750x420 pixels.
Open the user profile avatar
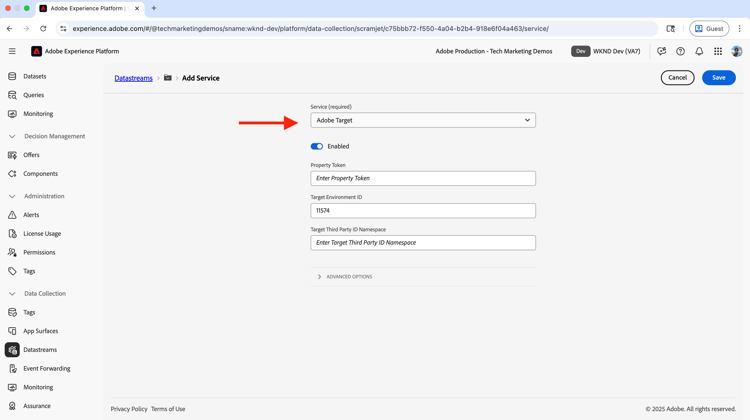pyautogui.click(x=737, y=51)
